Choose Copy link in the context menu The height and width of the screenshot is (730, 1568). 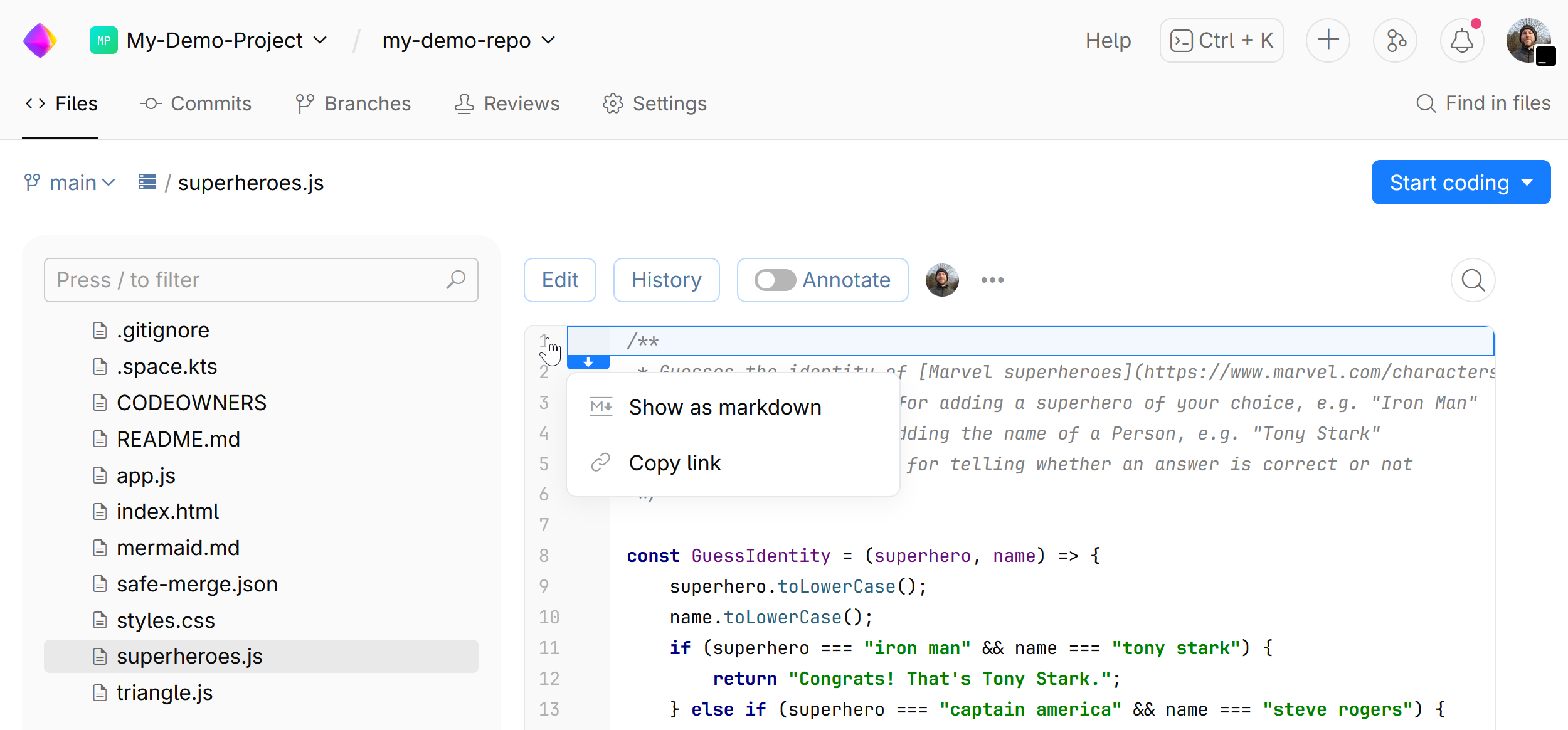coord(674,462)
